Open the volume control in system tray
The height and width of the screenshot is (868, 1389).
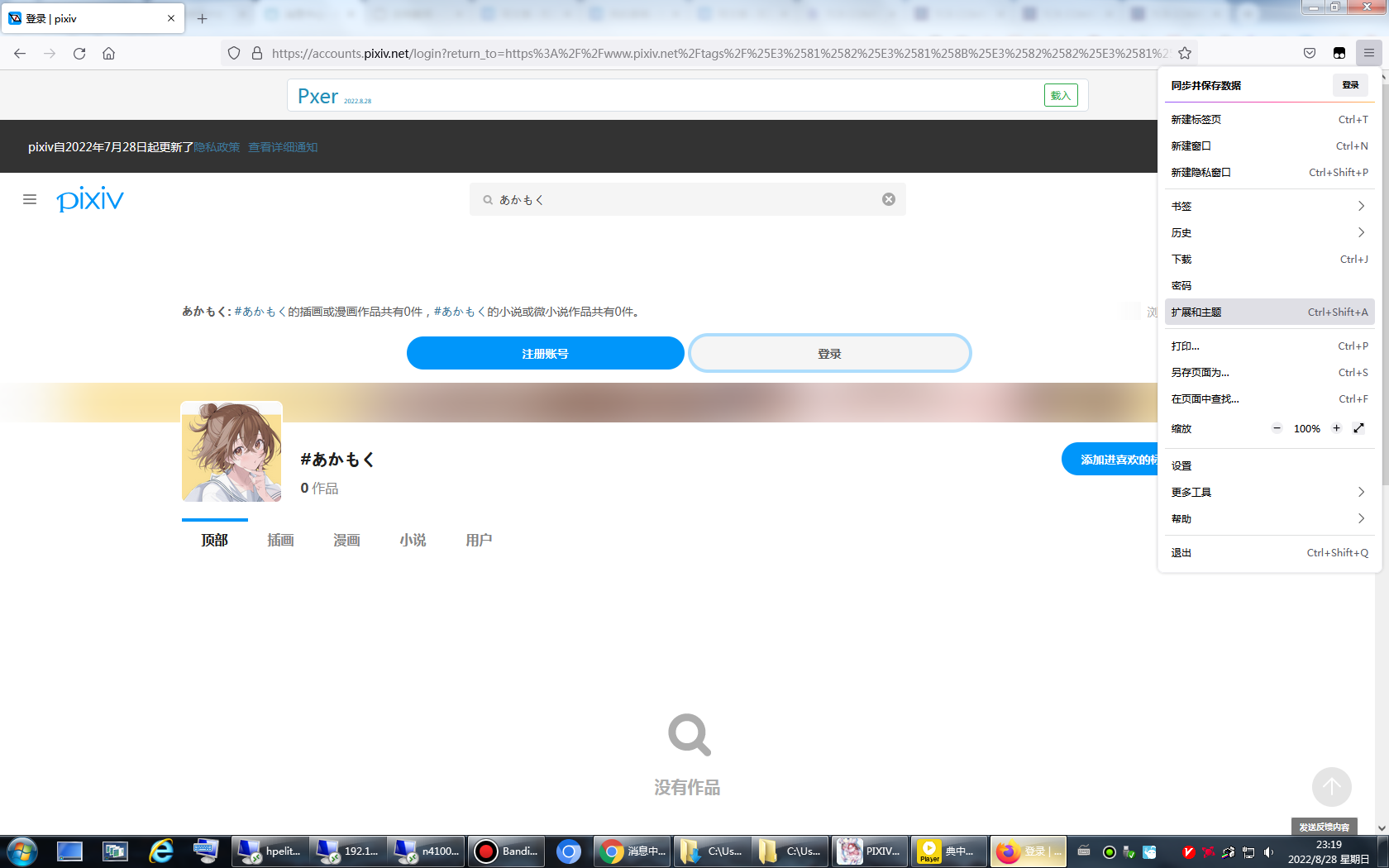[x=1268, y=851]
